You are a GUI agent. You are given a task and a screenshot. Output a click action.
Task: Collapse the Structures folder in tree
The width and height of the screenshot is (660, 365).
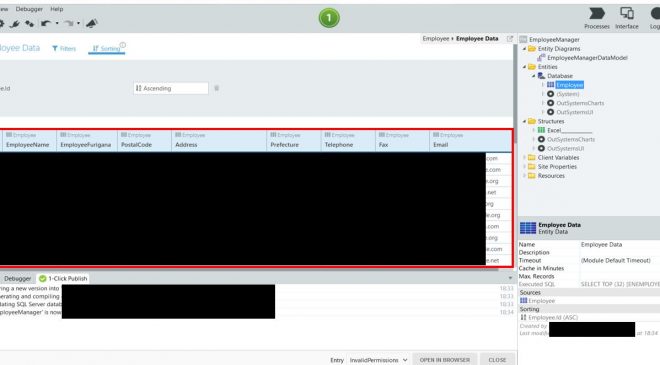524,121
